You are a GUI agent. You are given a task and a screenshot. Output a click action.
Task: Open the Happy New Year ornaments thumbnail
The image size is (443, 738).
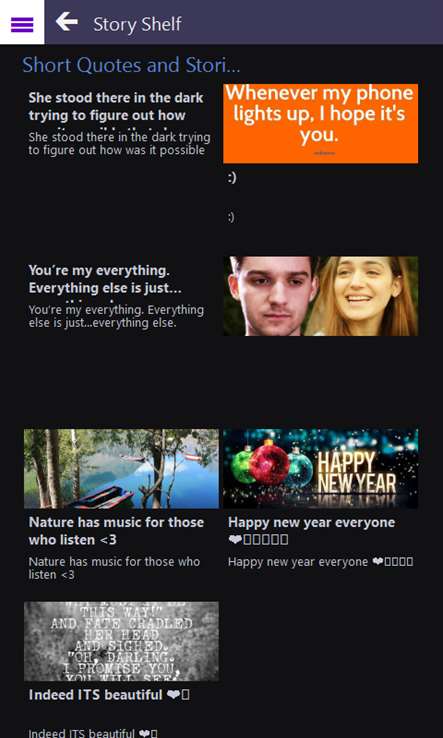click(321, 468)
